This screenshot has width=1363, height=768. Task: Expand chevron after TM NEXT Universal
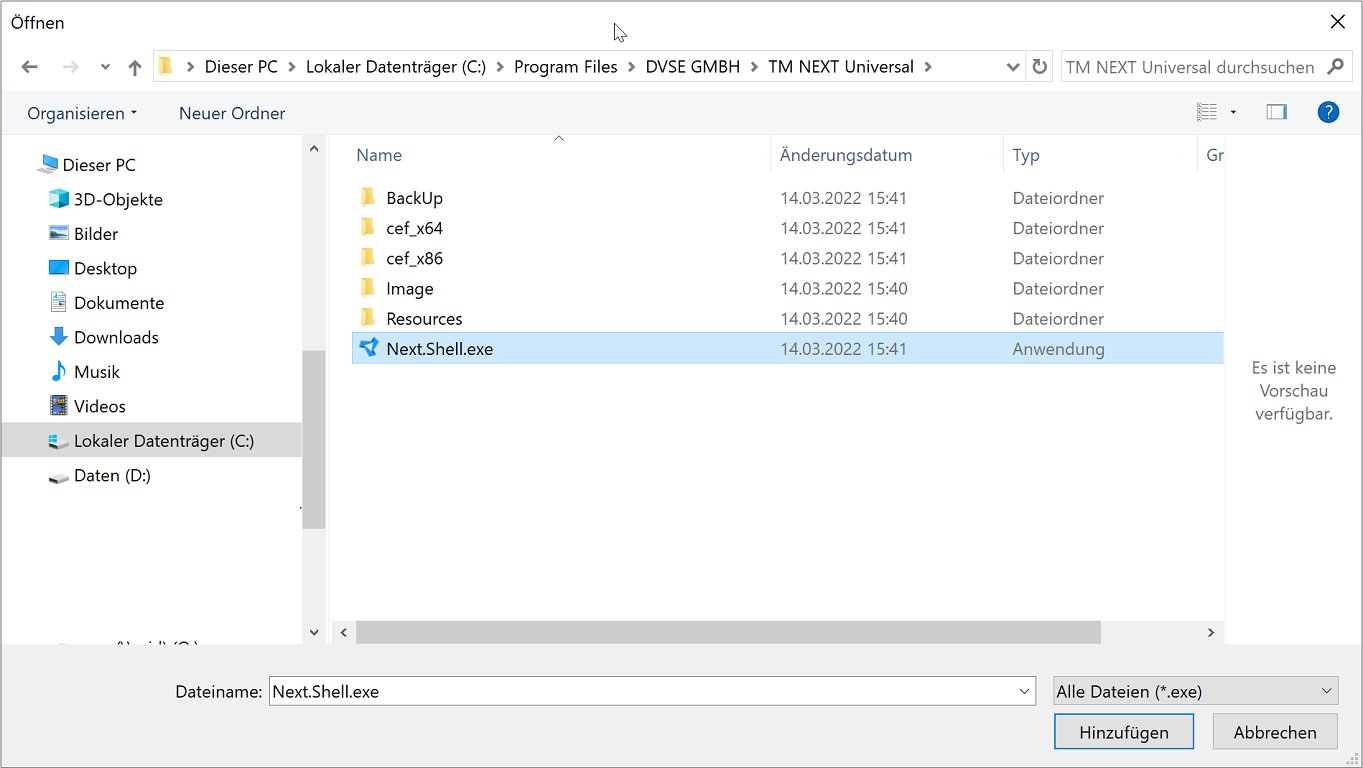click(928, 67)
